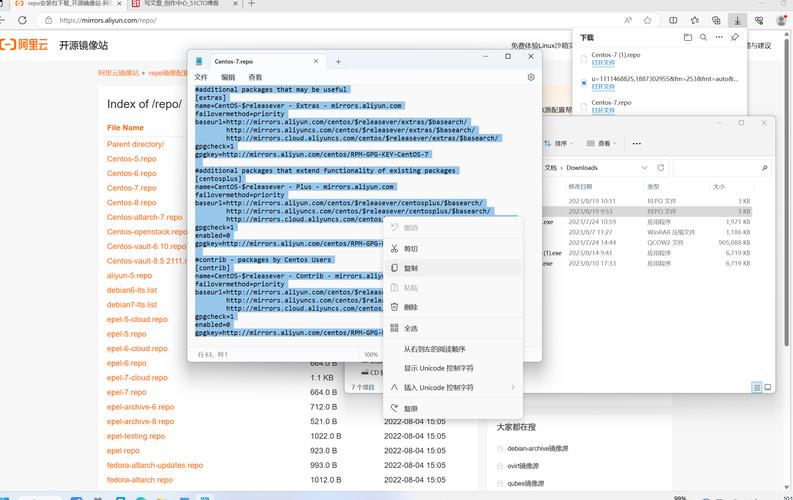Screen dimensions: 793x500
Task: Open the collections icon in Edge toolbar
Action: 716,20
